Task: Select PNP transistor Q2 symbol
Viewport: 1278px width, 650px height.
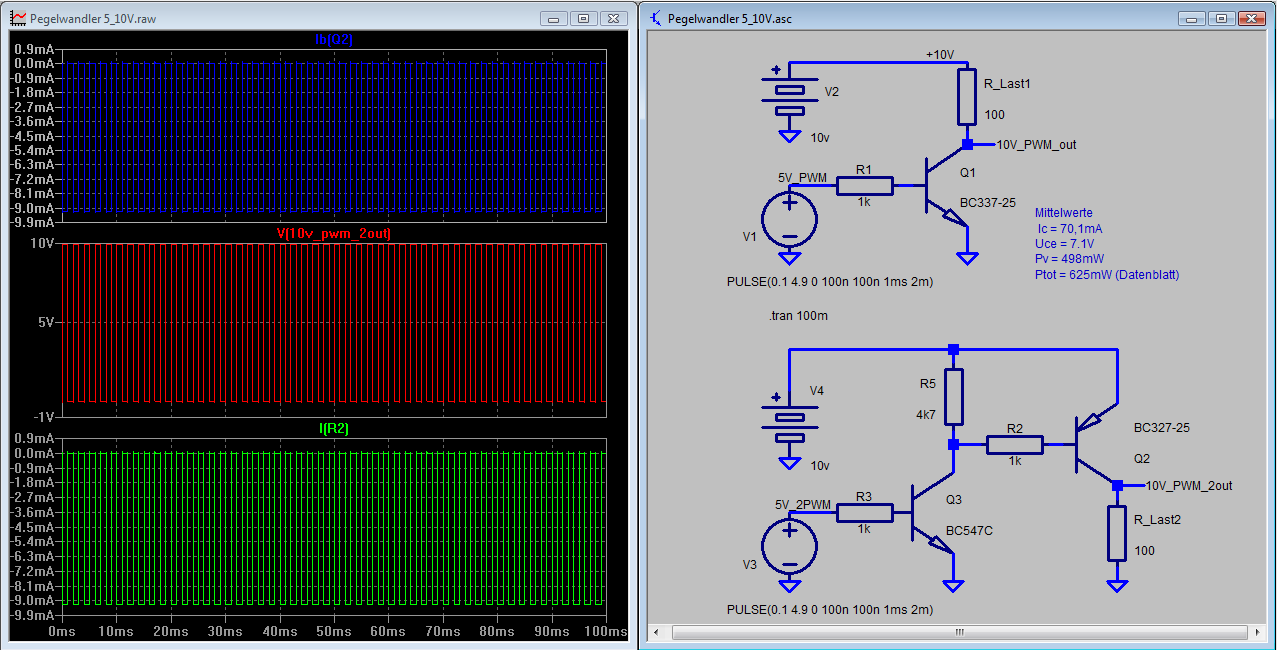Action: 1096,445
